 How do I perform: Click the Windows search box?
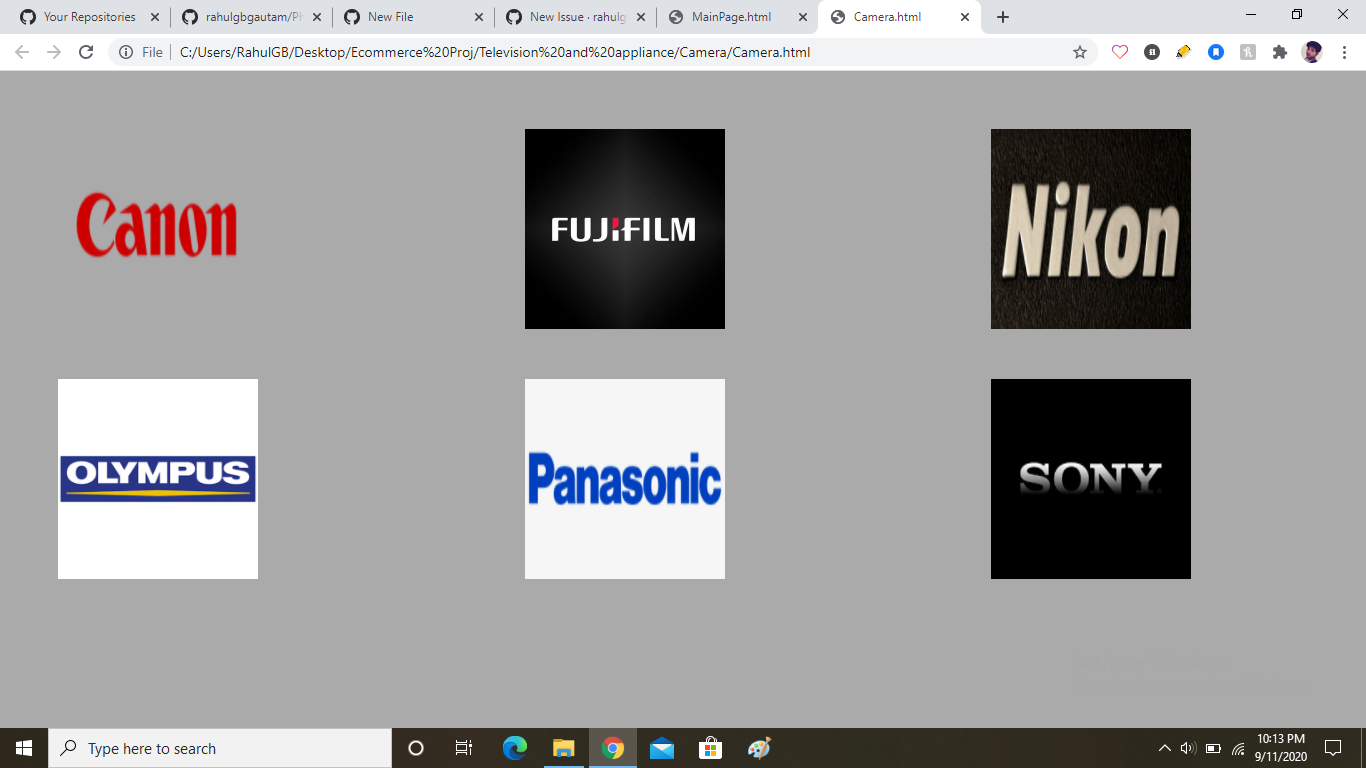tap(220, 748)
